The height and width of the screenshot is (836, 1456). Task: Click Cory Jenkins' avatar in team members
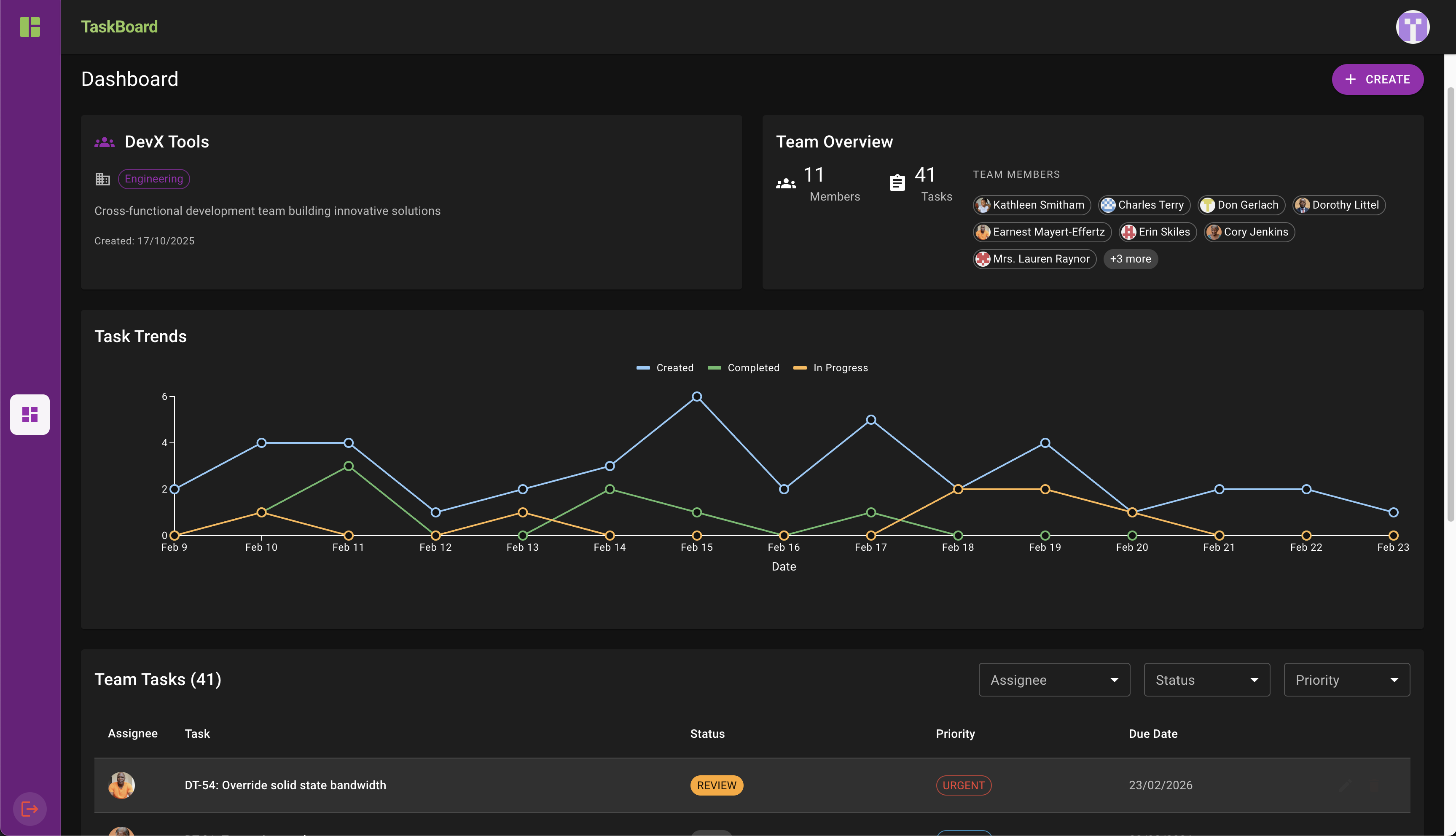tap(1214, 232)
